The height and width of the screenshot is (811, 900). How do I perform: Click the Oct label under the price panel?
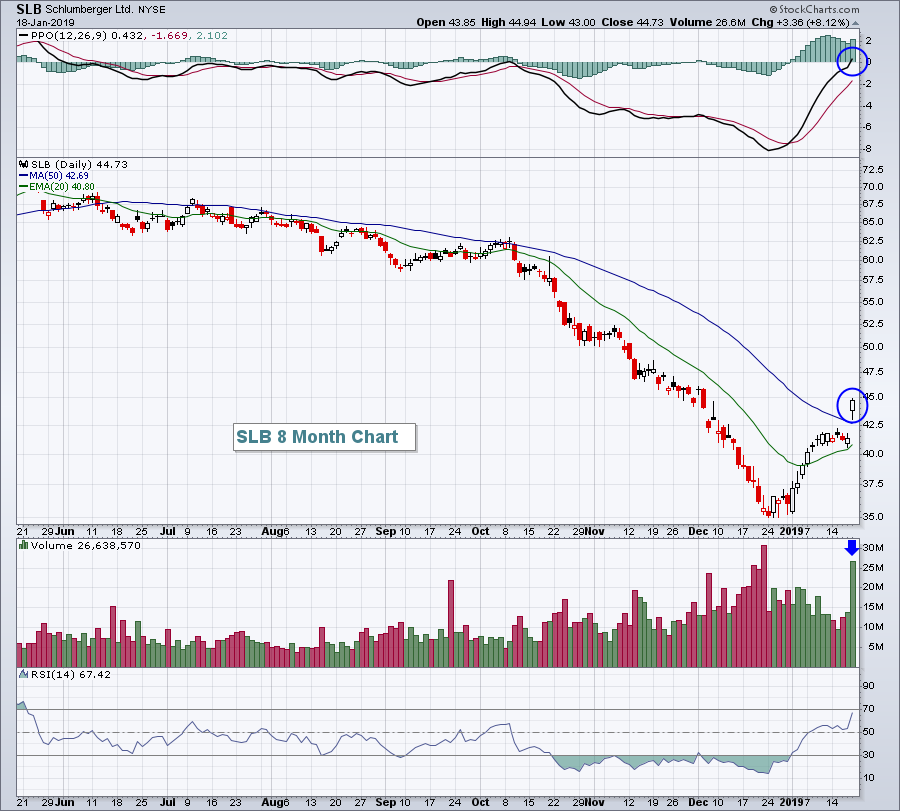pyautogui.click(x=480, y=531)
